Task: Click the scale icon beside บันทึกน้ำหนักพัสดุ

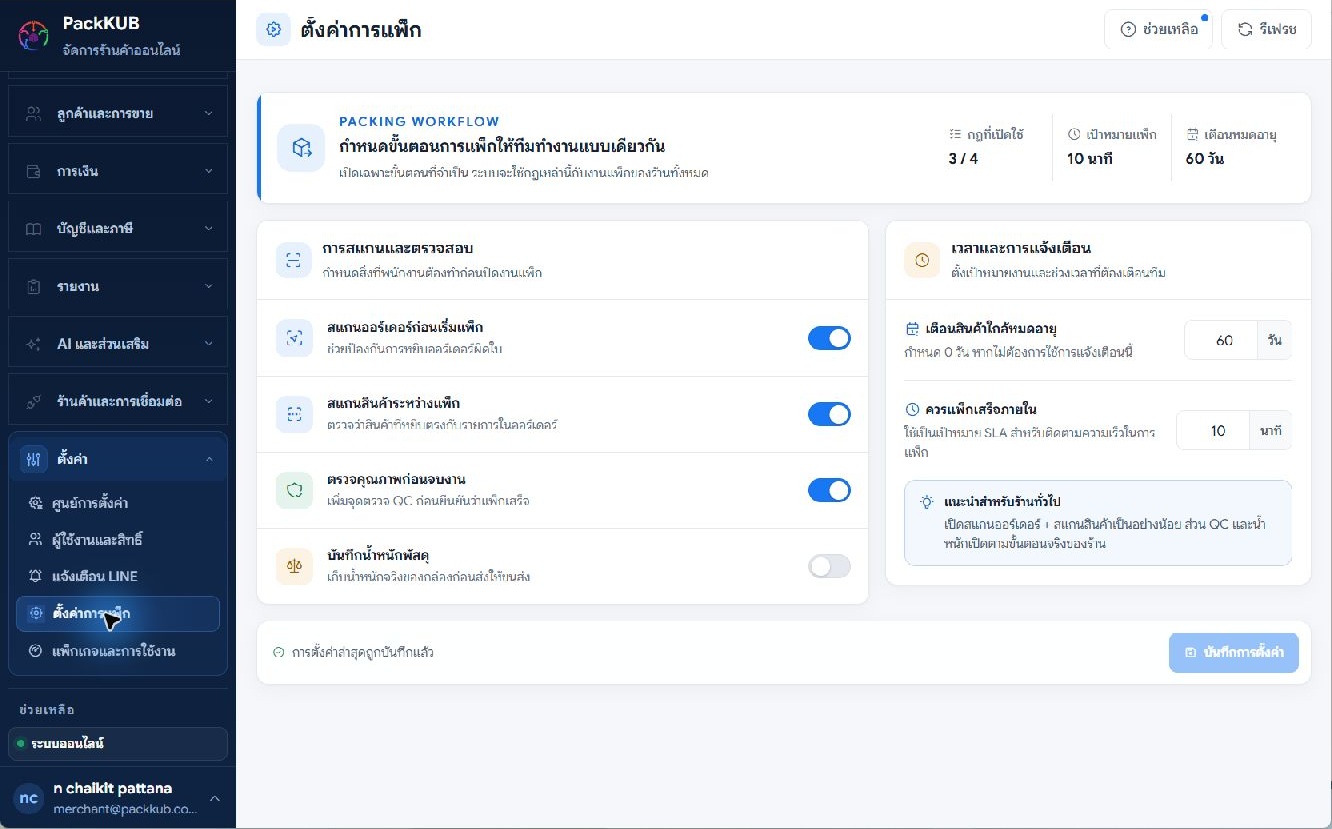Action: click(294, 566)
